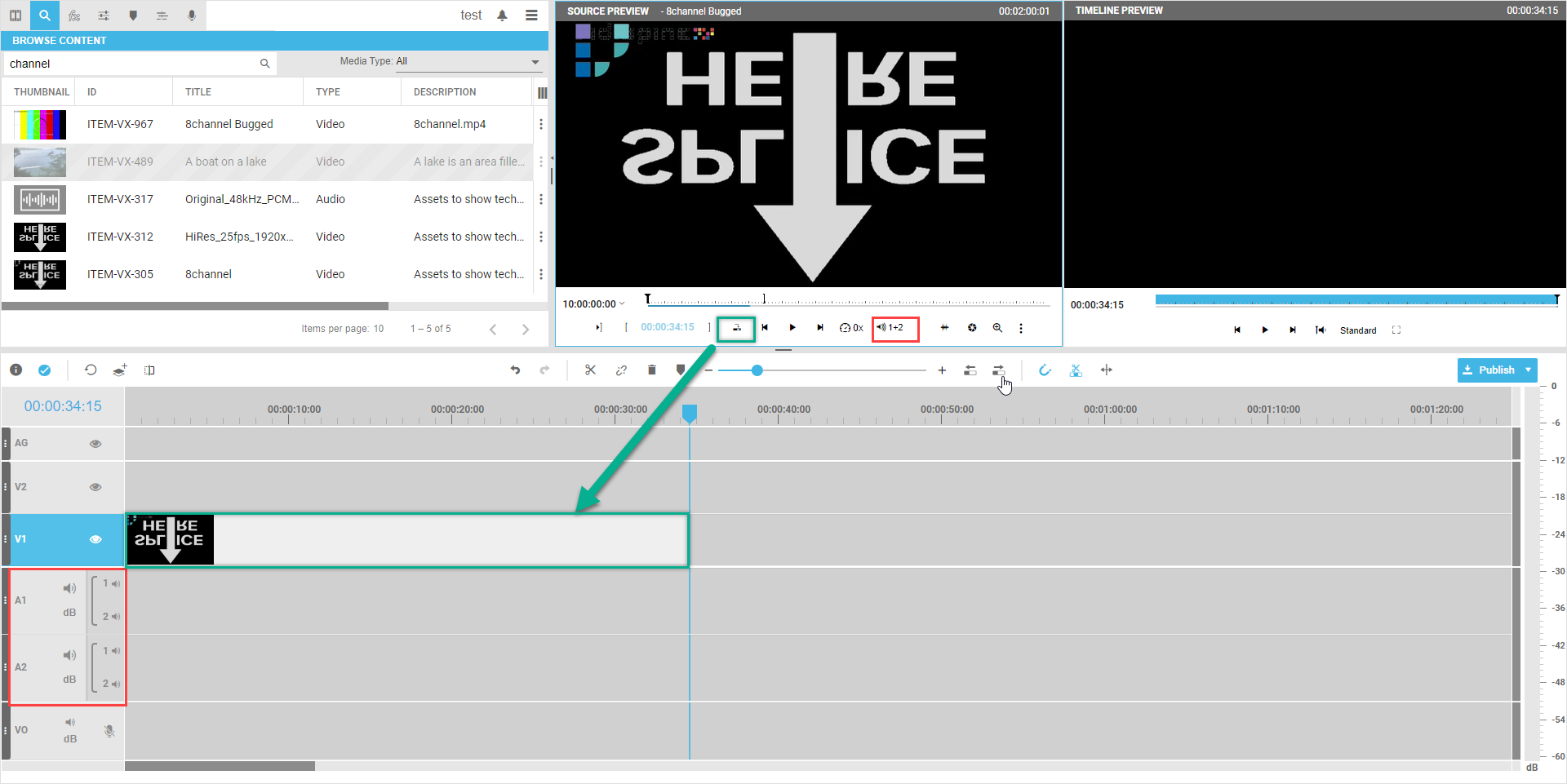
Task: Open source audio channel selector 1+2
Action: pos(894,328)
